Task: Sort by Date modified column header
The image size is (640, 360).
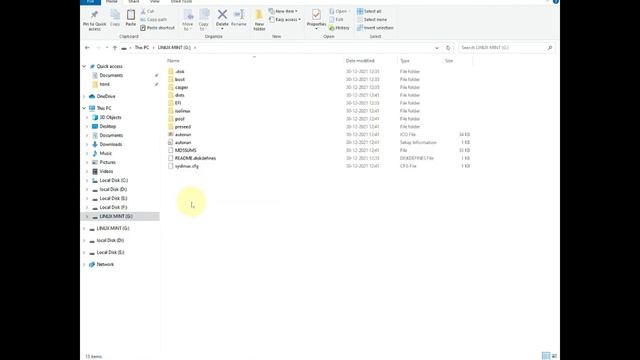Action: [x=360, y=60]
